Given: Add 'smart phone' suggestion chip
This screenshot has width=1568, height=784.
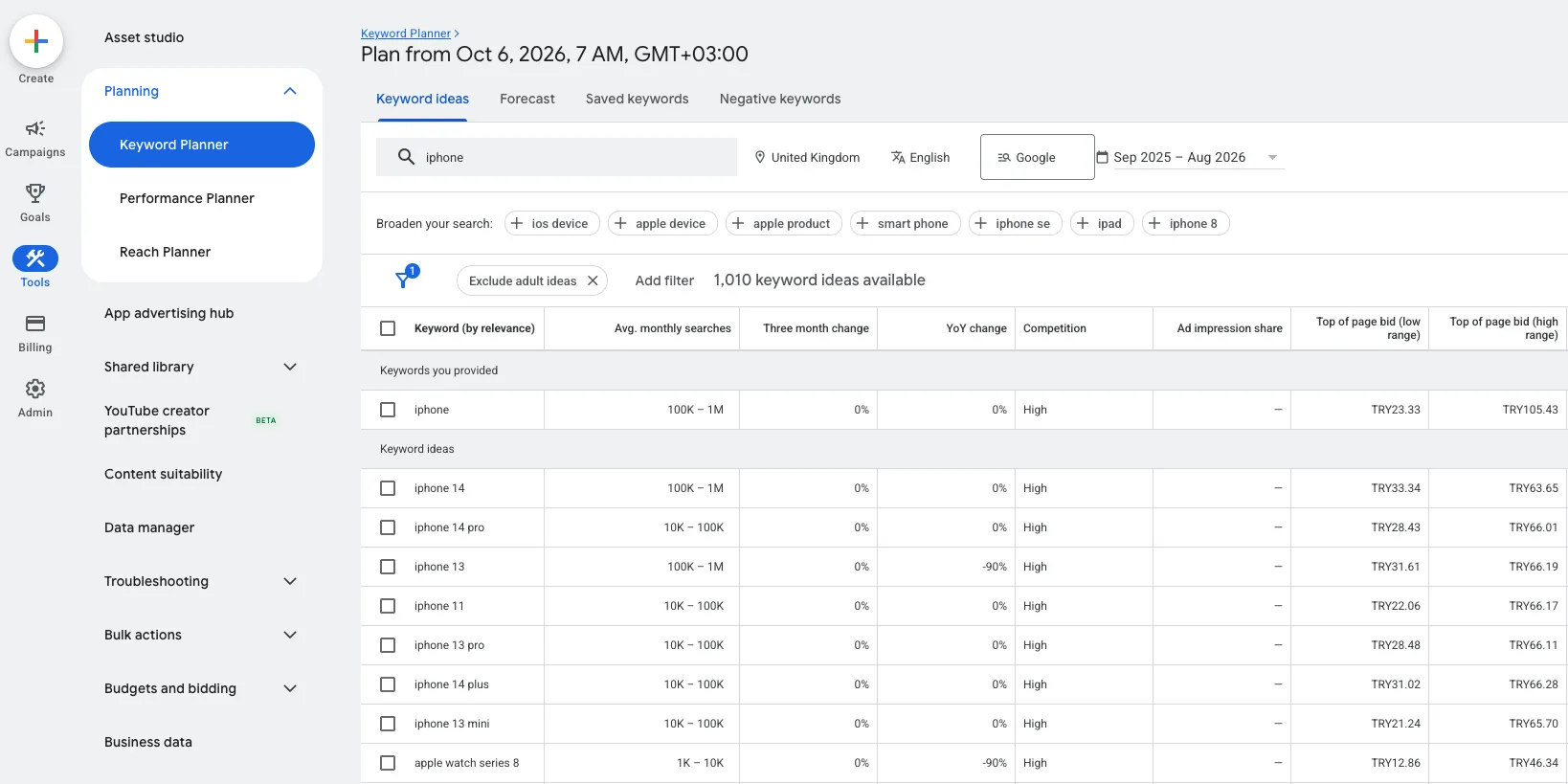Looking at the screenshot, I should pyautogui.click(x=905, y=223).
